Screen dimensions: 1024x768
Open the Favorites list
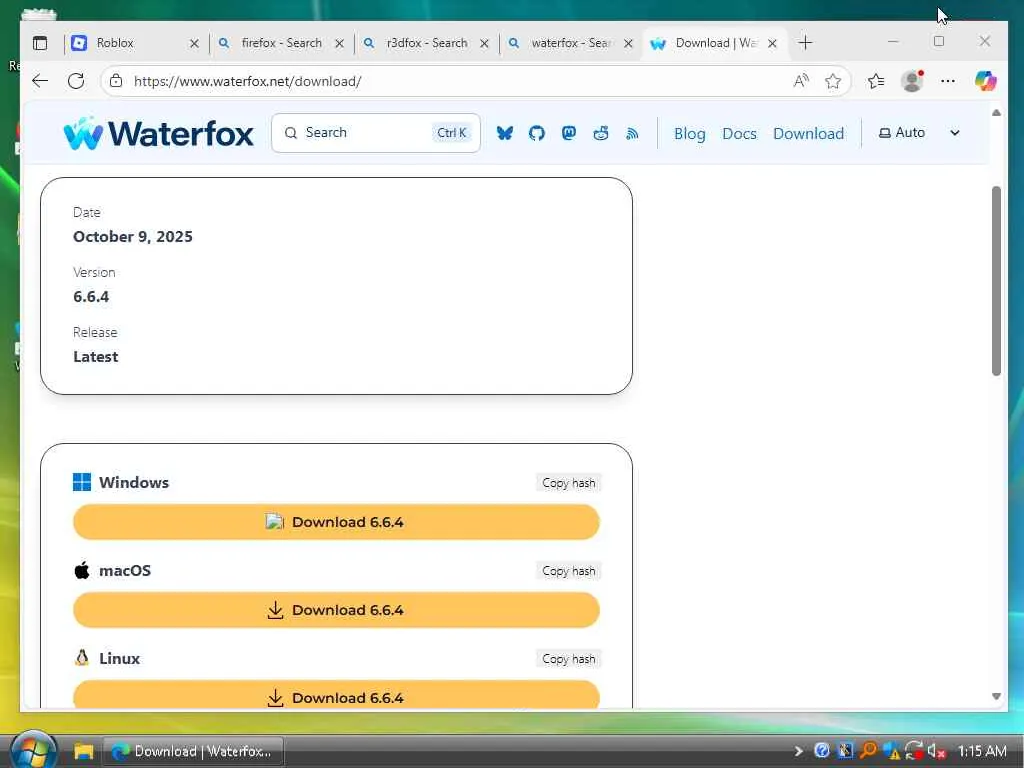(876, 81)
